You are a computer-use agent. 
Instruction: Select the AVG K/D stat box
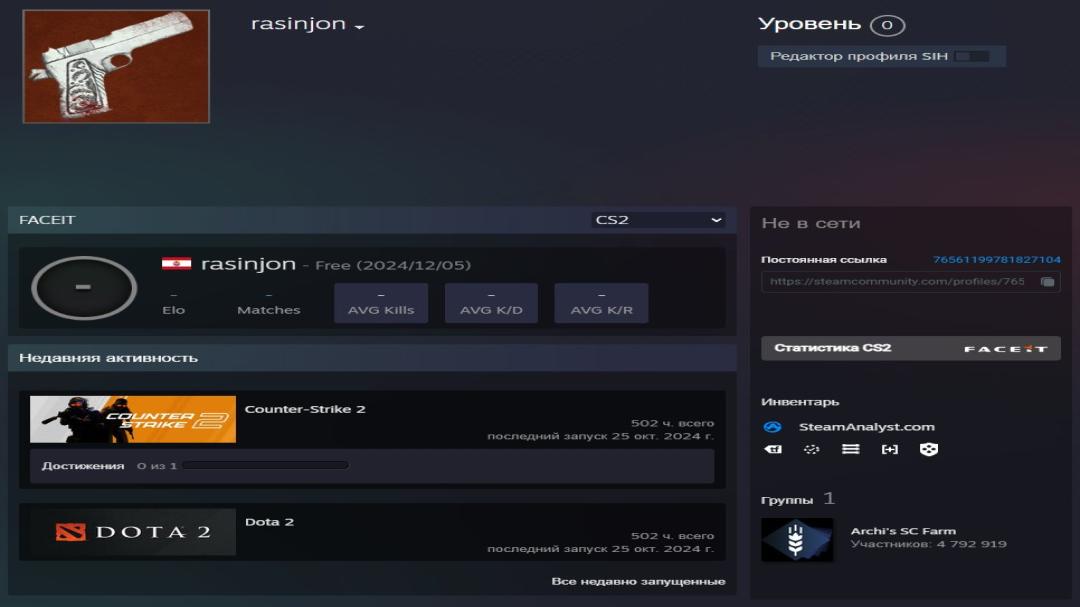(491, 302)
